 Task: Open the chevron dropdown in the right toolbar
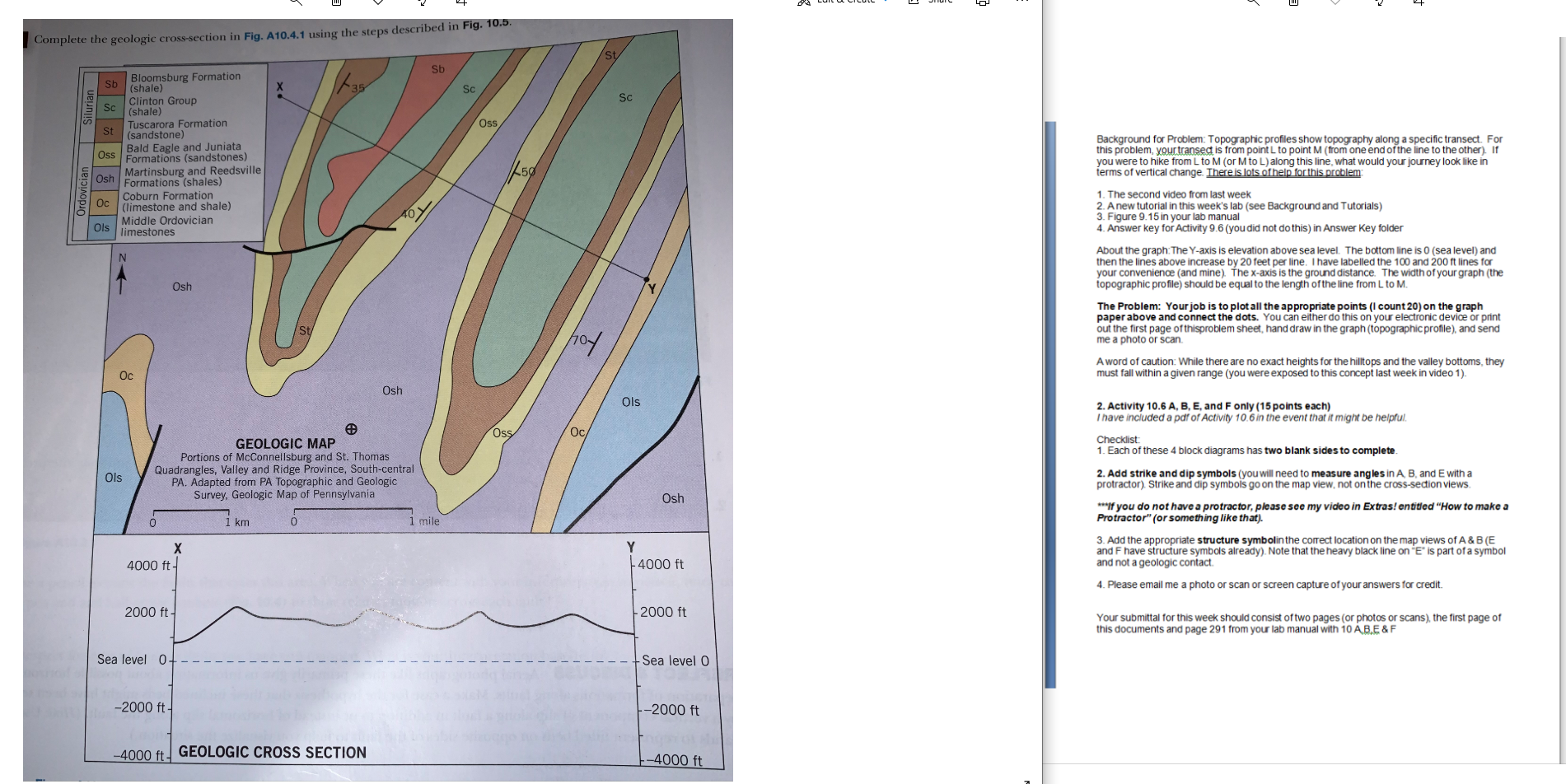pos(1335,3)
